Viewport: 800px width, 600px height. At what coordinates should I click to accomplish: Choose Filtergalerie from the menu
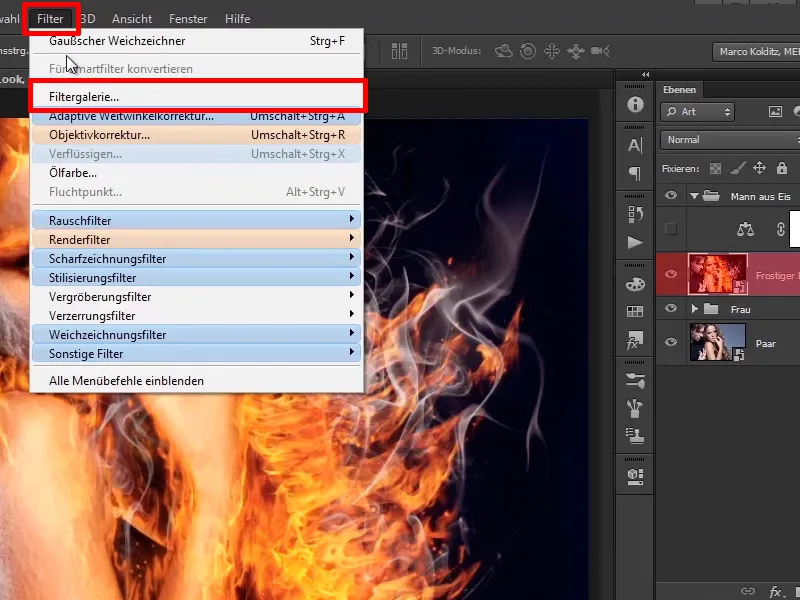[196, 96]
